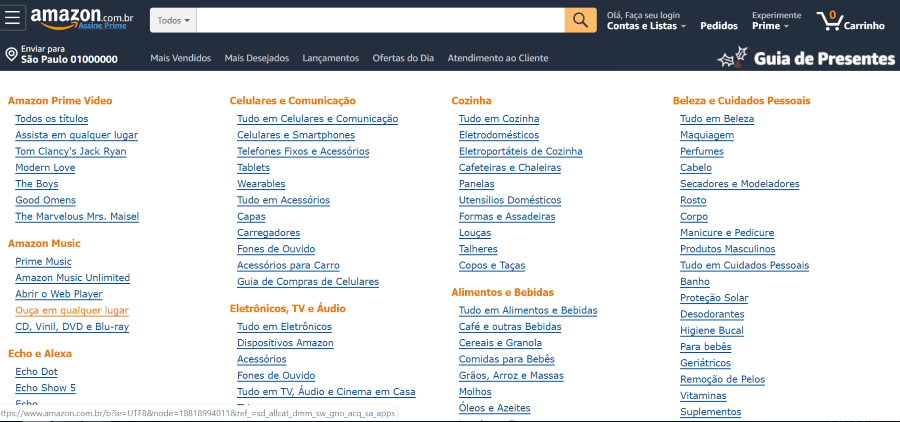The image size is (900, 422).
Task: Open Dispositivos Amazon link
Action: [x=285, y=343]
